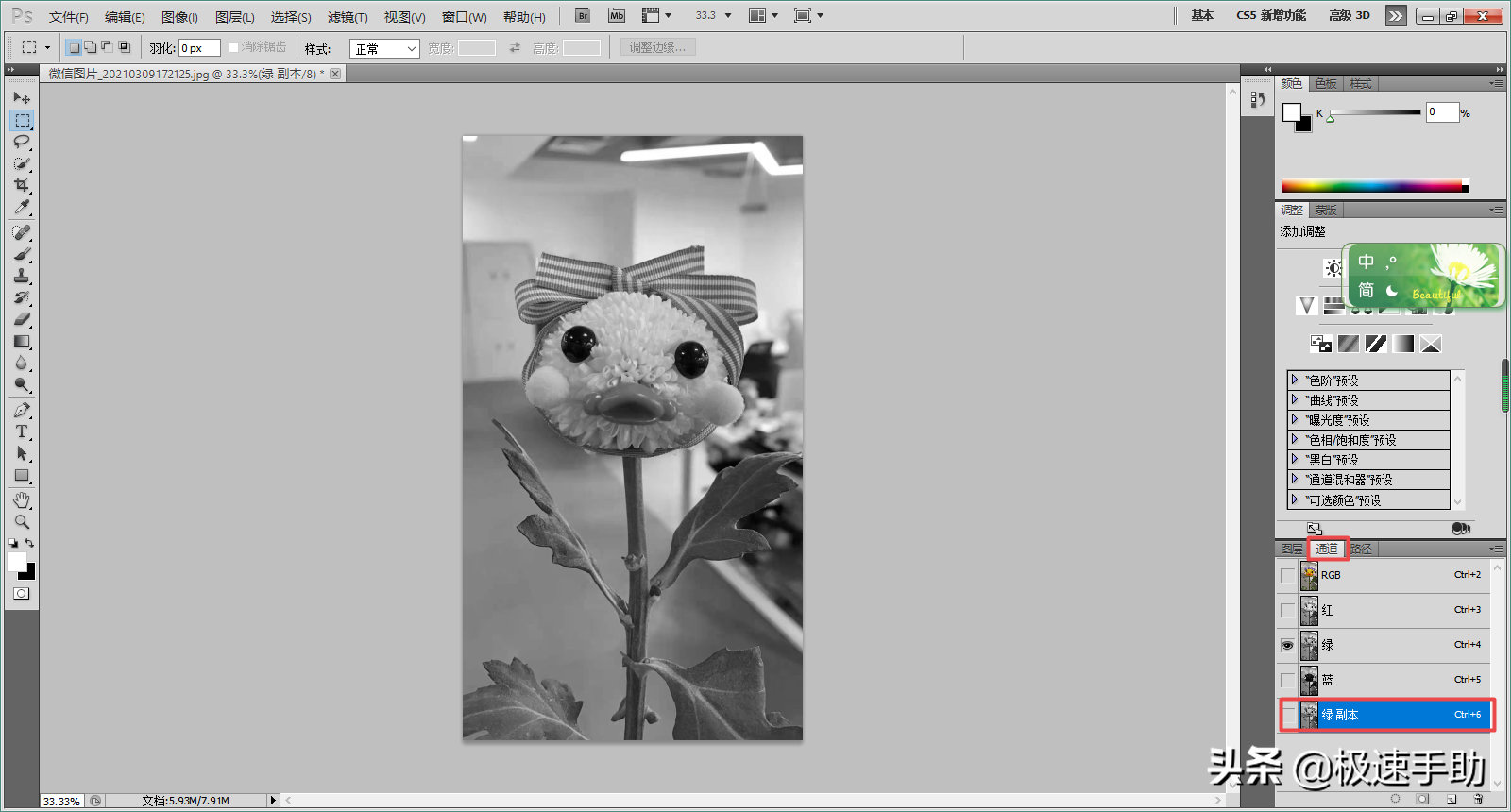This screenshot has height=812, width=1511.
Task: Click the foreground color swatch in toolbox
Action: [x=17, y=562]
